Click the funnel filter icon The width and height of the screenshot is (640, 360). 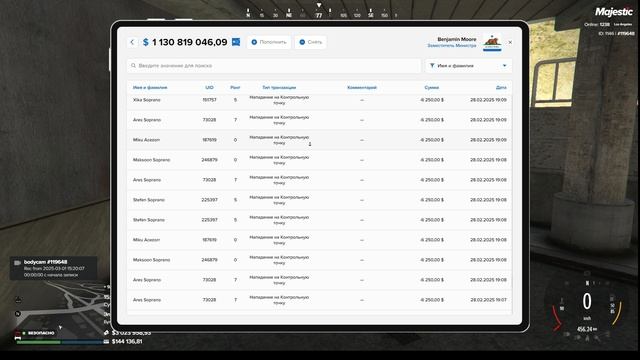coord(432,65)
